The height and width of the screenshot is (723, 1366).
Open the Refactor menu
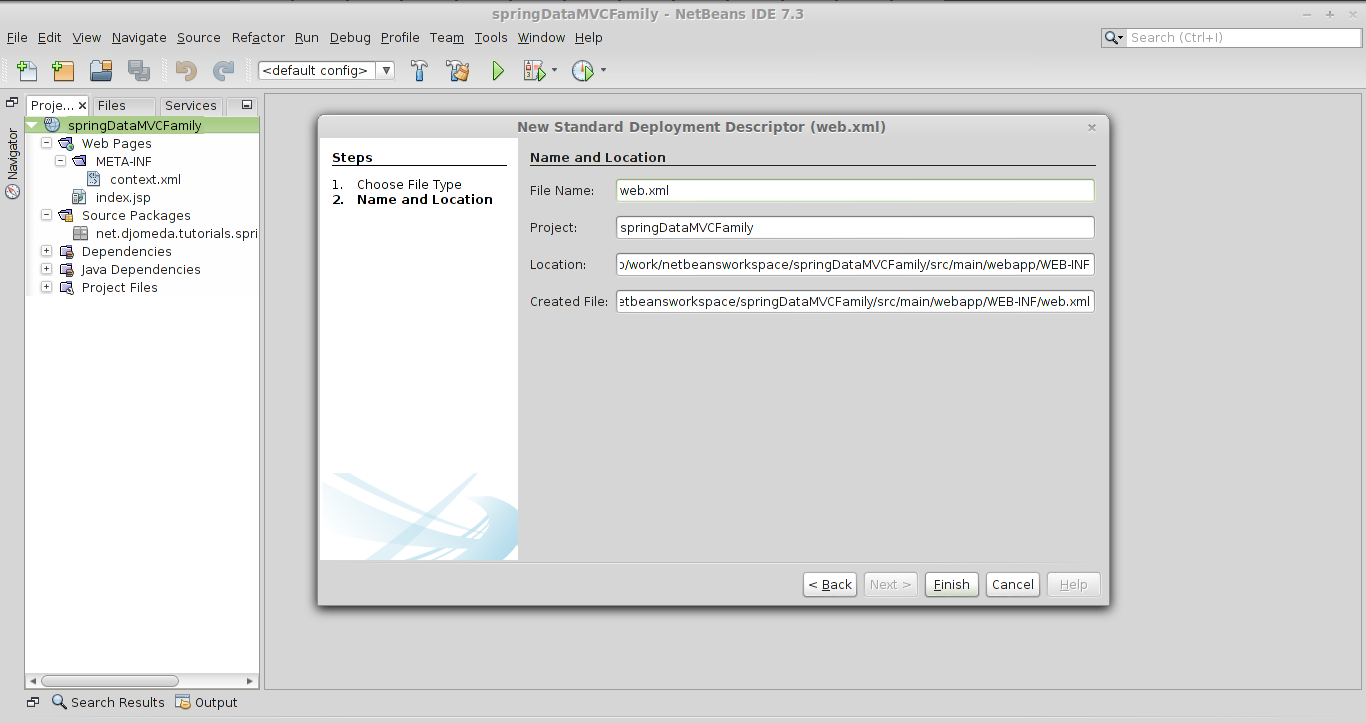tap(258, 37)
